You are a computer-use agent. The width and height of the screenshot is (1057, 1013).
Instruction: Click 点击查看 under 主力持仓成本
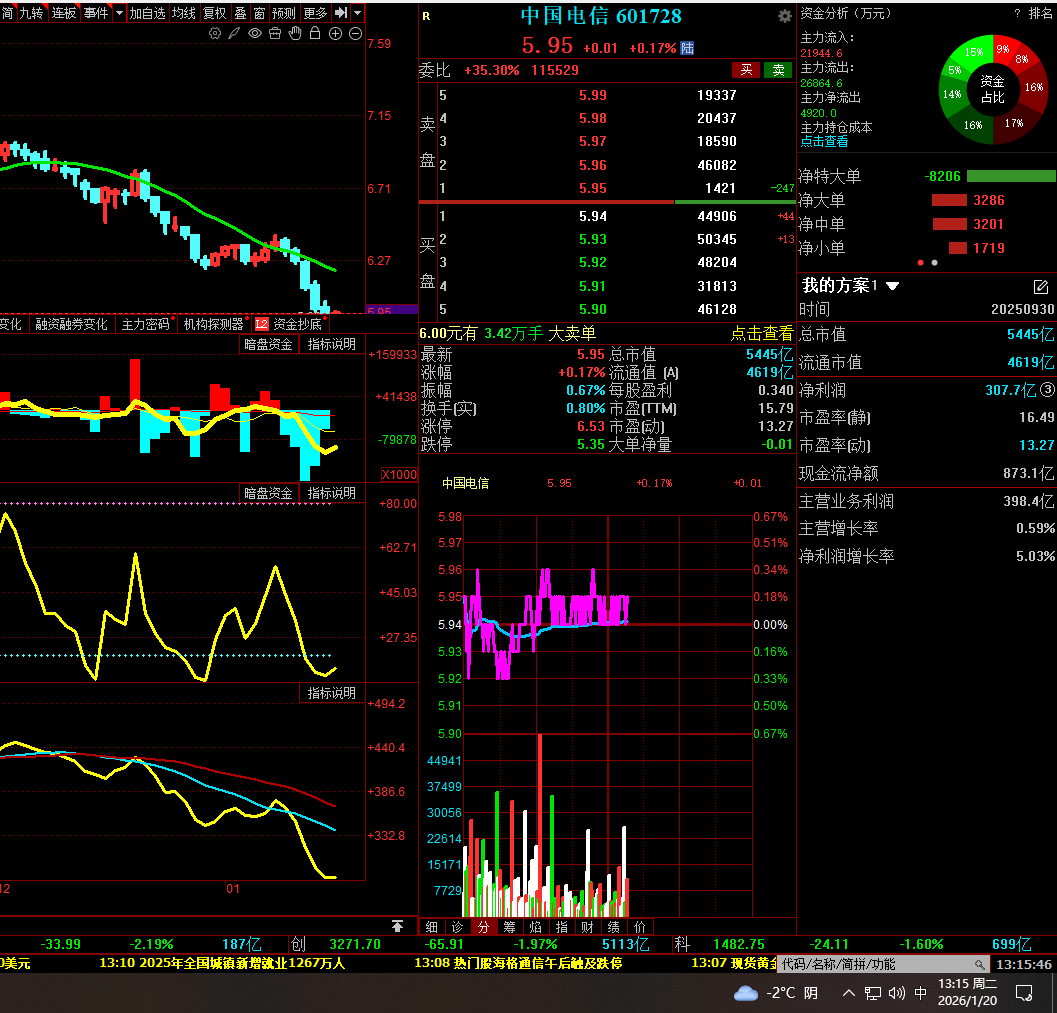[824, 142]
